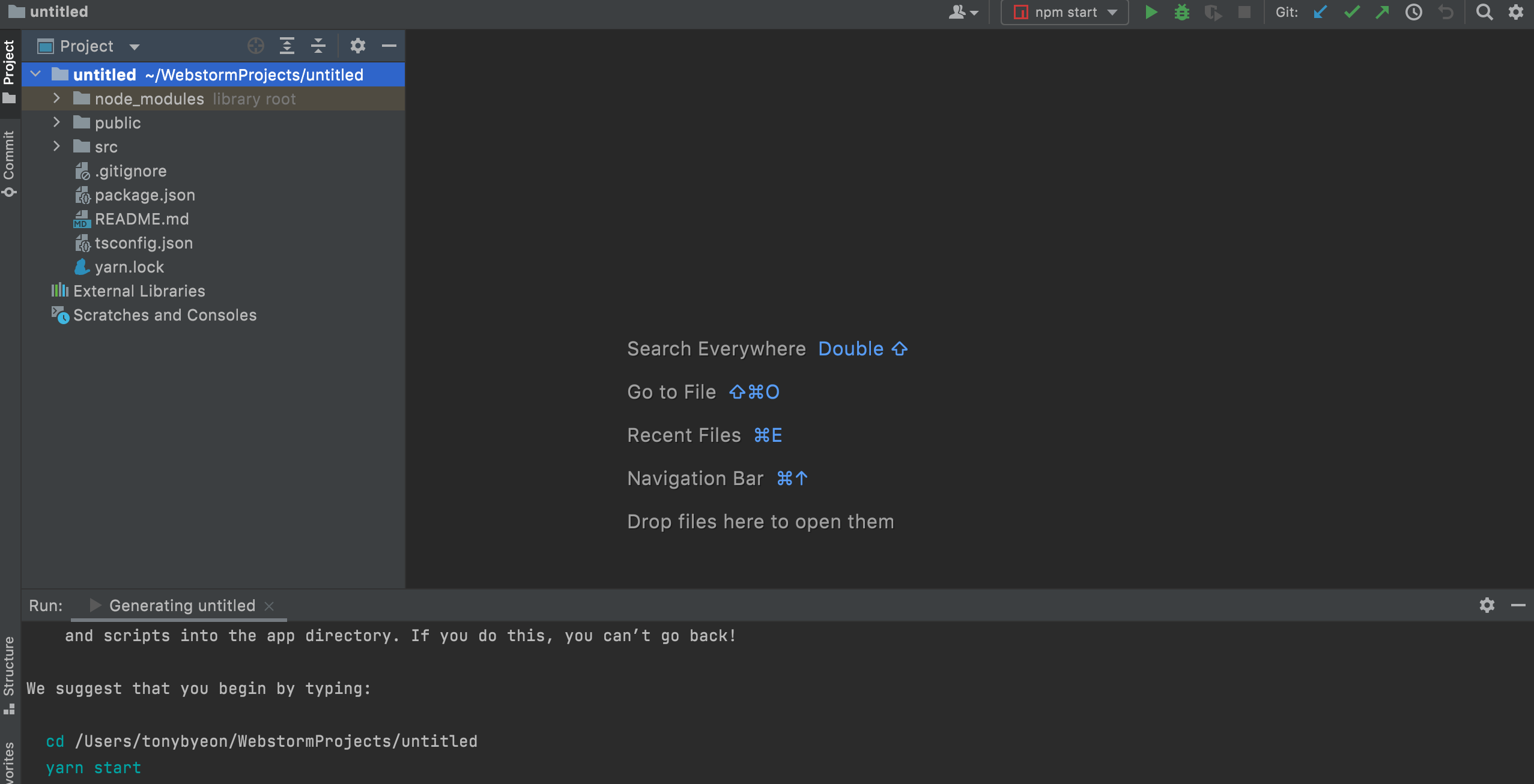This screenshot has width=1534, height=784.
Task: Select the Generating untitled run tab
Action: (x=181, y=606)
